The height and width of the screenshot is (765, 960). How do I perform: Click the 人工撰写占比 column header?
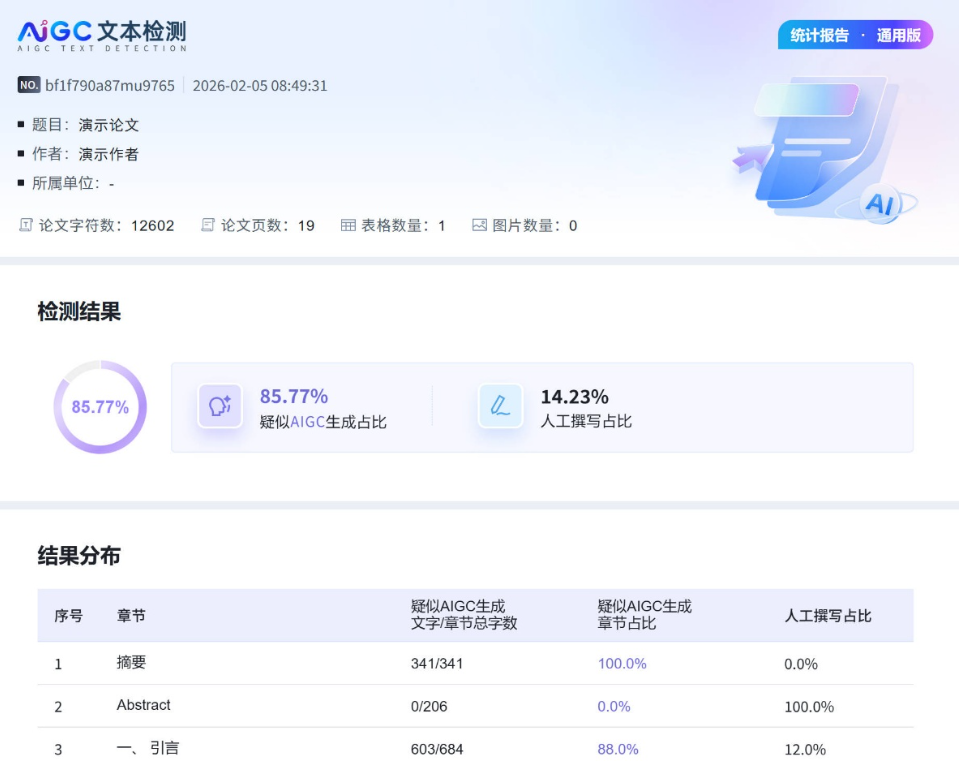click(828, 616)
